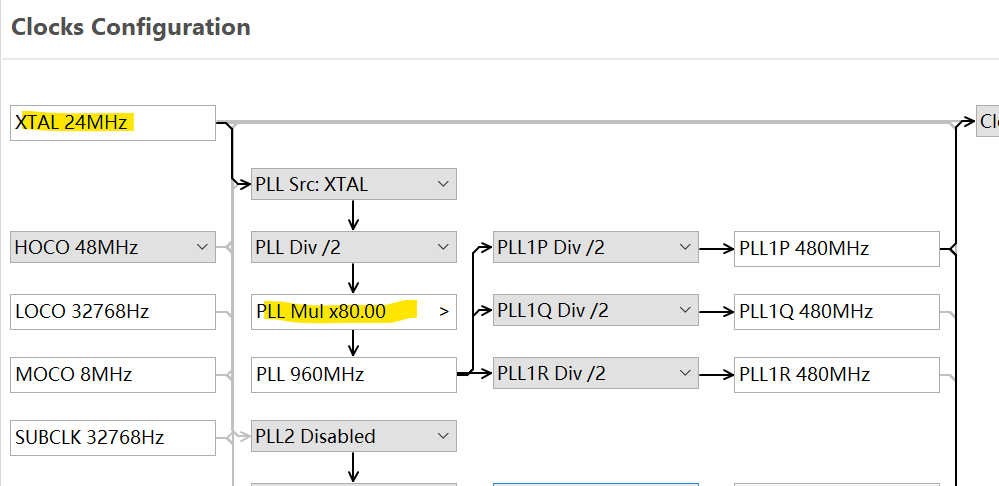Click the PLL Mul x80.00 field
The height and width of the screenshot is (486, 999).
(x=354, y=311)
